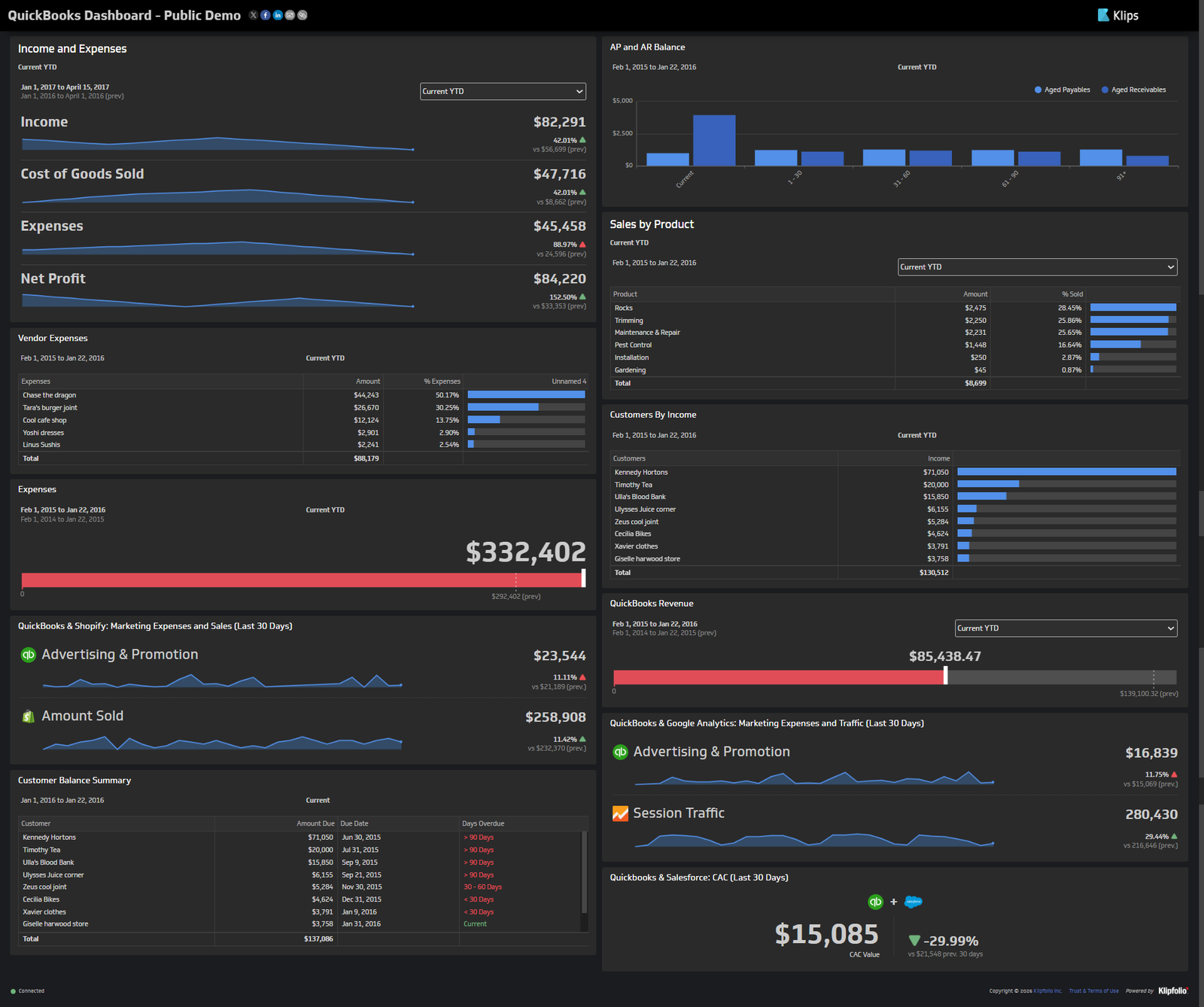Select 'Ulysses Juice corner' in Customers By Income
Screen dimensions: 1204x1007
[x=895, y=510]
